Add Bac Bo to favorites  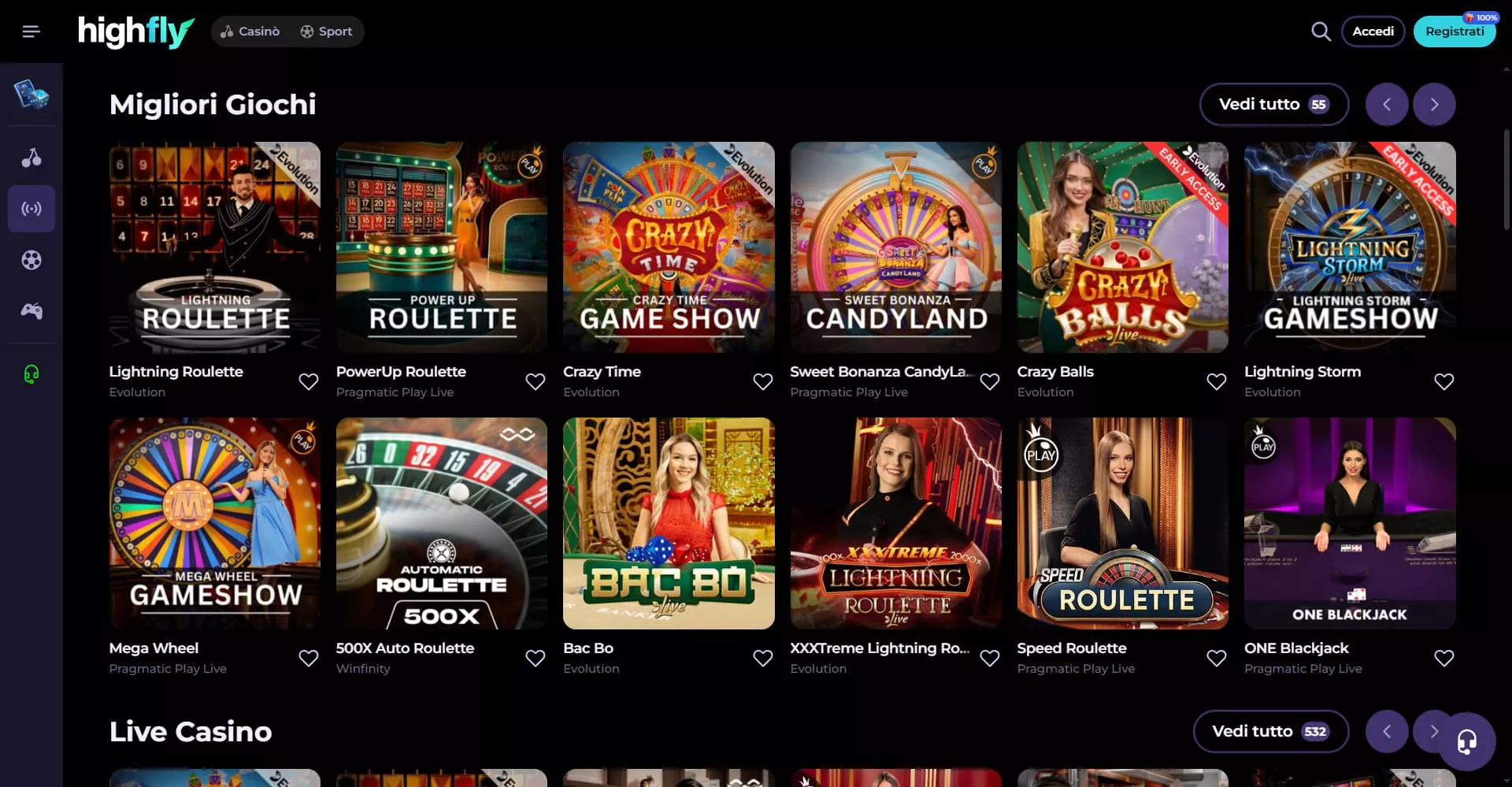coord(762,658)
